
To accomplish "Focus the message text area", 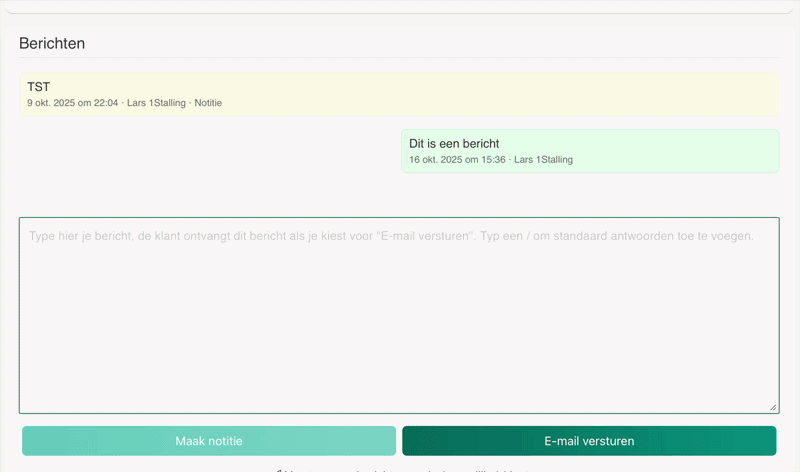I will 399,315.
